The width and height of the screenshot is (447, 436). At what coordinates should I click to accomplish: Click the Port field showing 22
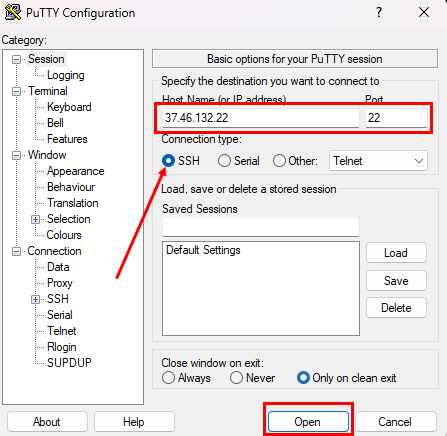pyautogui.click(x=396, y=118)
